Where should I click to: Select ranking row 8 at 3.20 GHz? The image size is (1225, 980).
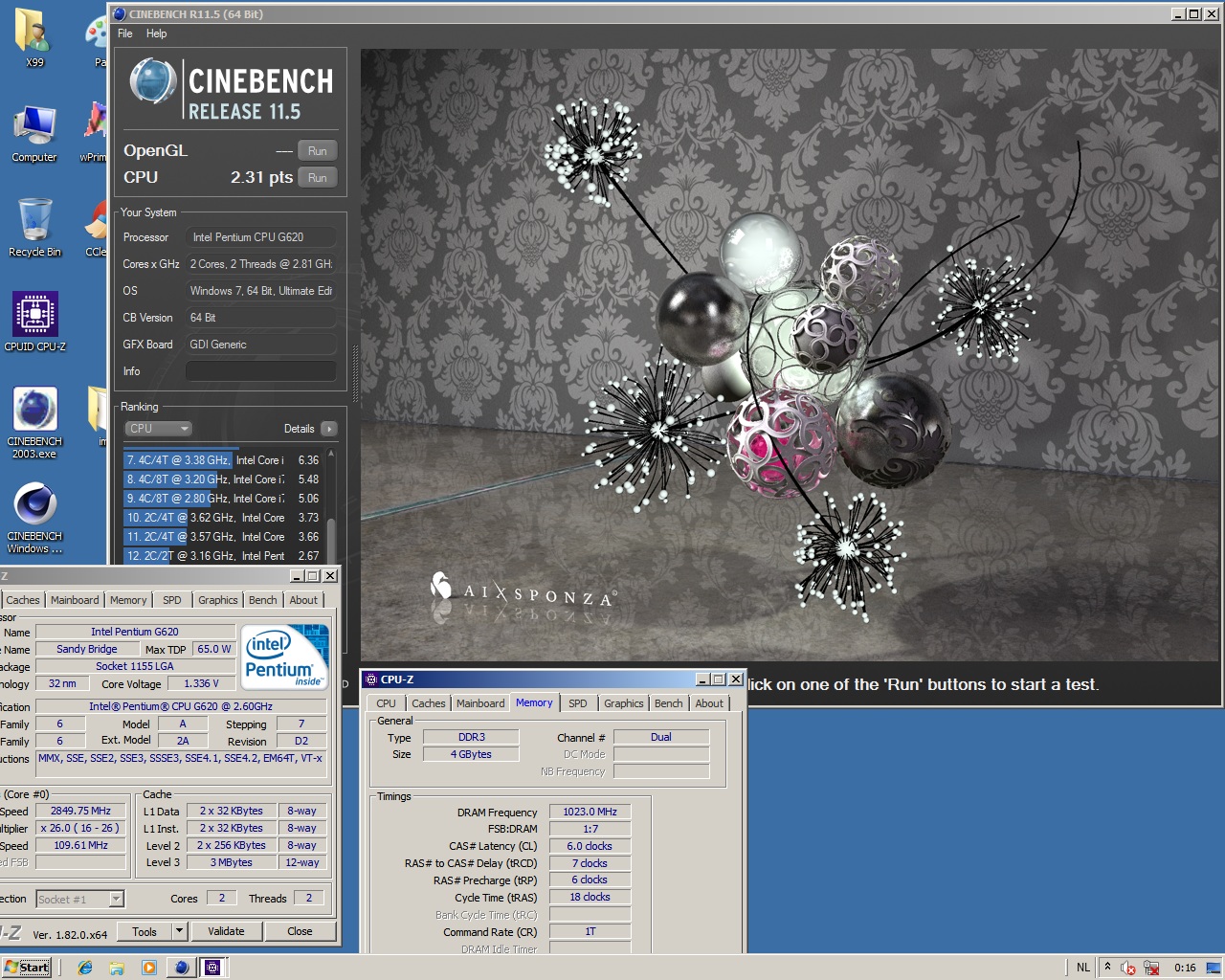pos(224,479)
